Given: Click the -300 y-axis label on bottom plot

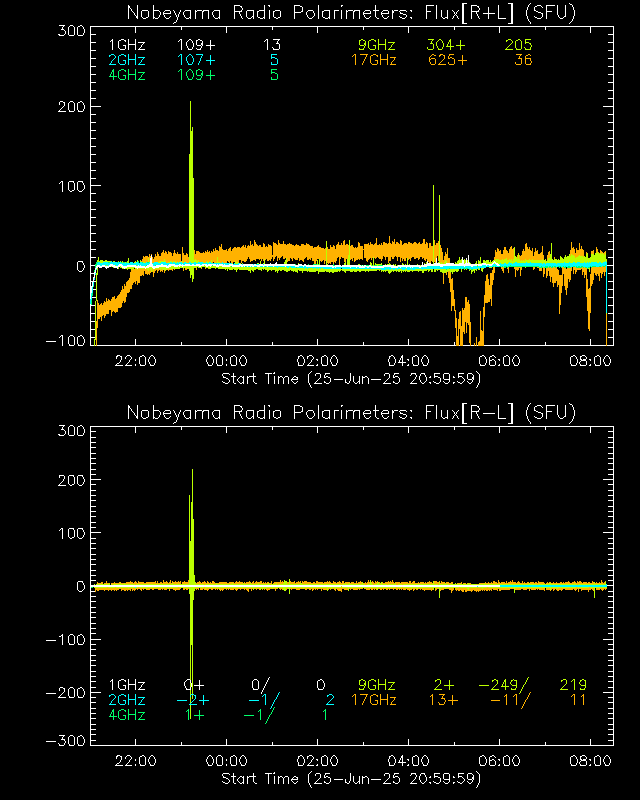Looking at the screenshot, I should (x=66, y=740).
